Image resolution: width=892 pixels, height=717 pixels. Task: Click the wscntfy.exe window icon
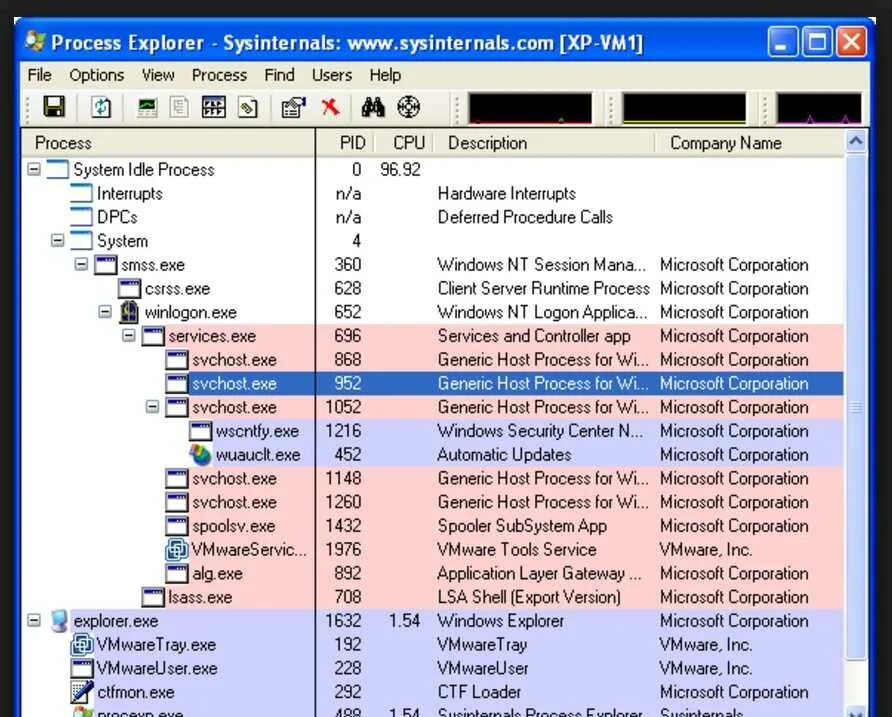point(200,431)
